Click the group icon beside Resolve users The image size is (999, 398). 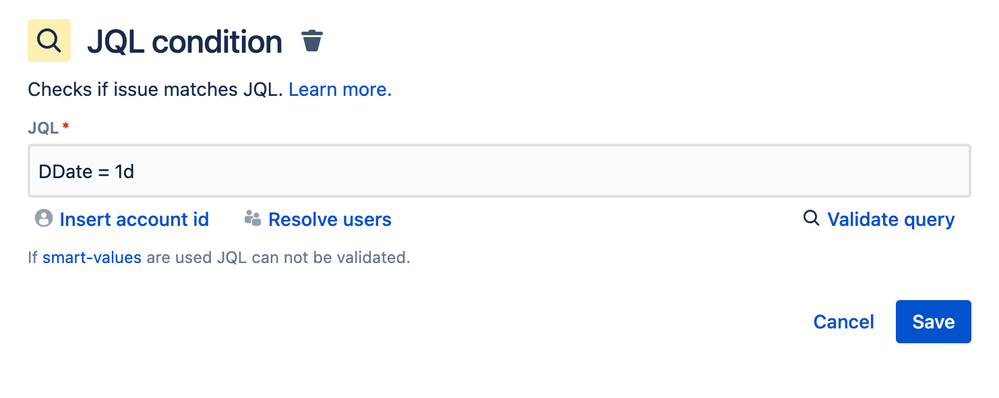point(252,218)
